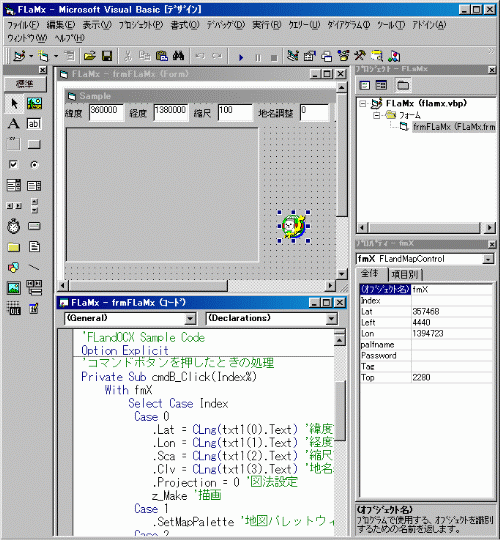
Task: Select the TextBox tool (abl)
Action: point(34,123)
